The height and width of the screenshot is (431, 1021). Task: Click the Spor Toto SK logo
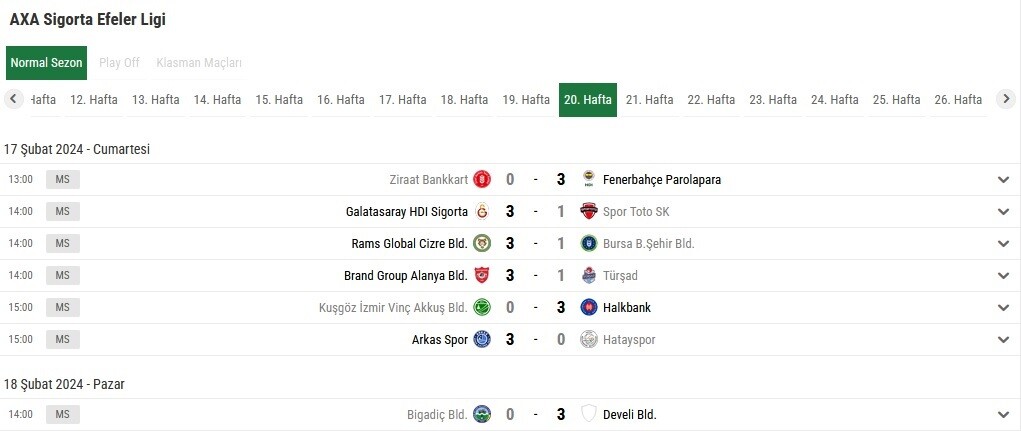589,212
